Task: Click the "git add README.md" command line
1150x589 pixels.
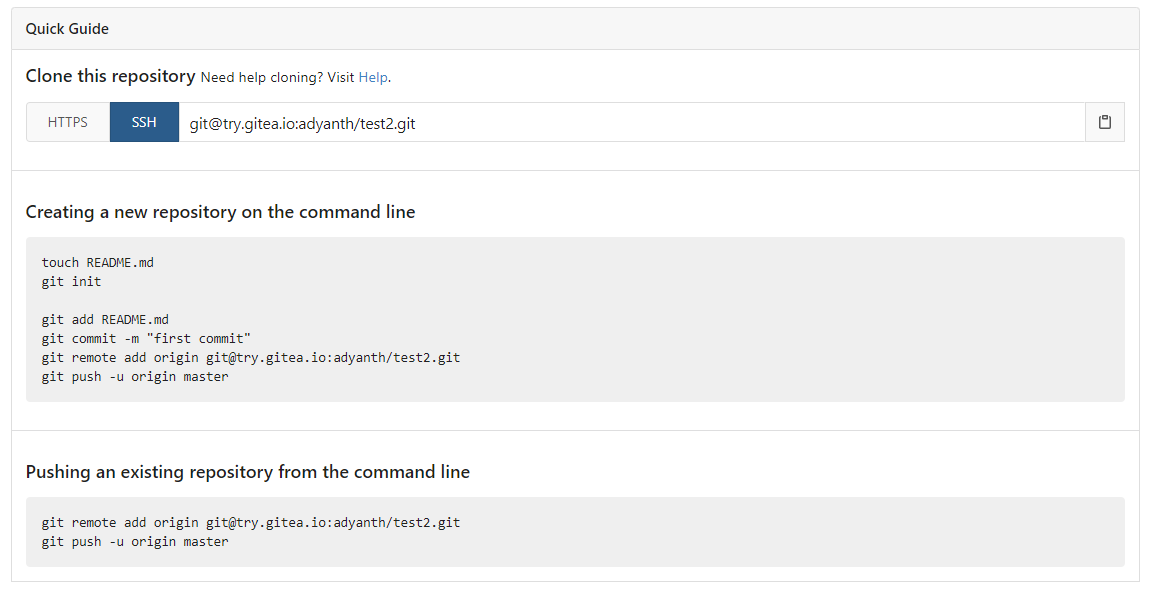Action: click(x=105, y=320)
